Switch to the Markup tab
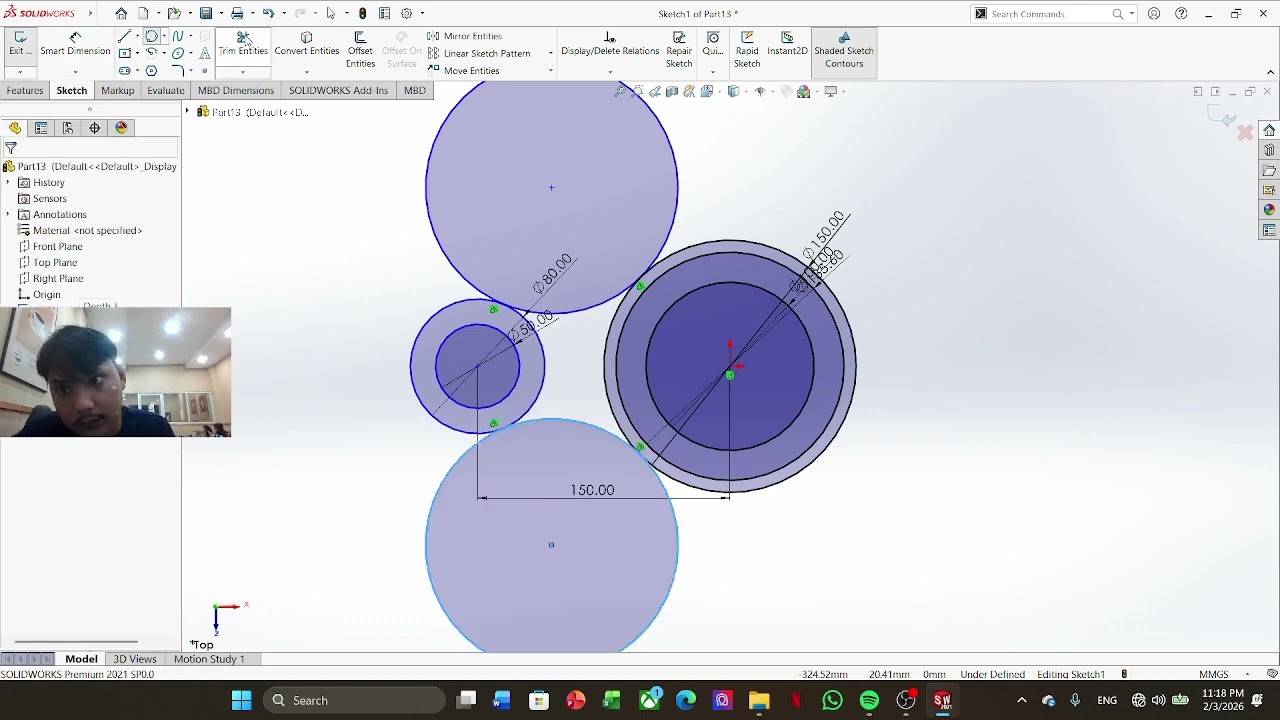The height and width of the screenshot is (720, 1280). [117, 90]
